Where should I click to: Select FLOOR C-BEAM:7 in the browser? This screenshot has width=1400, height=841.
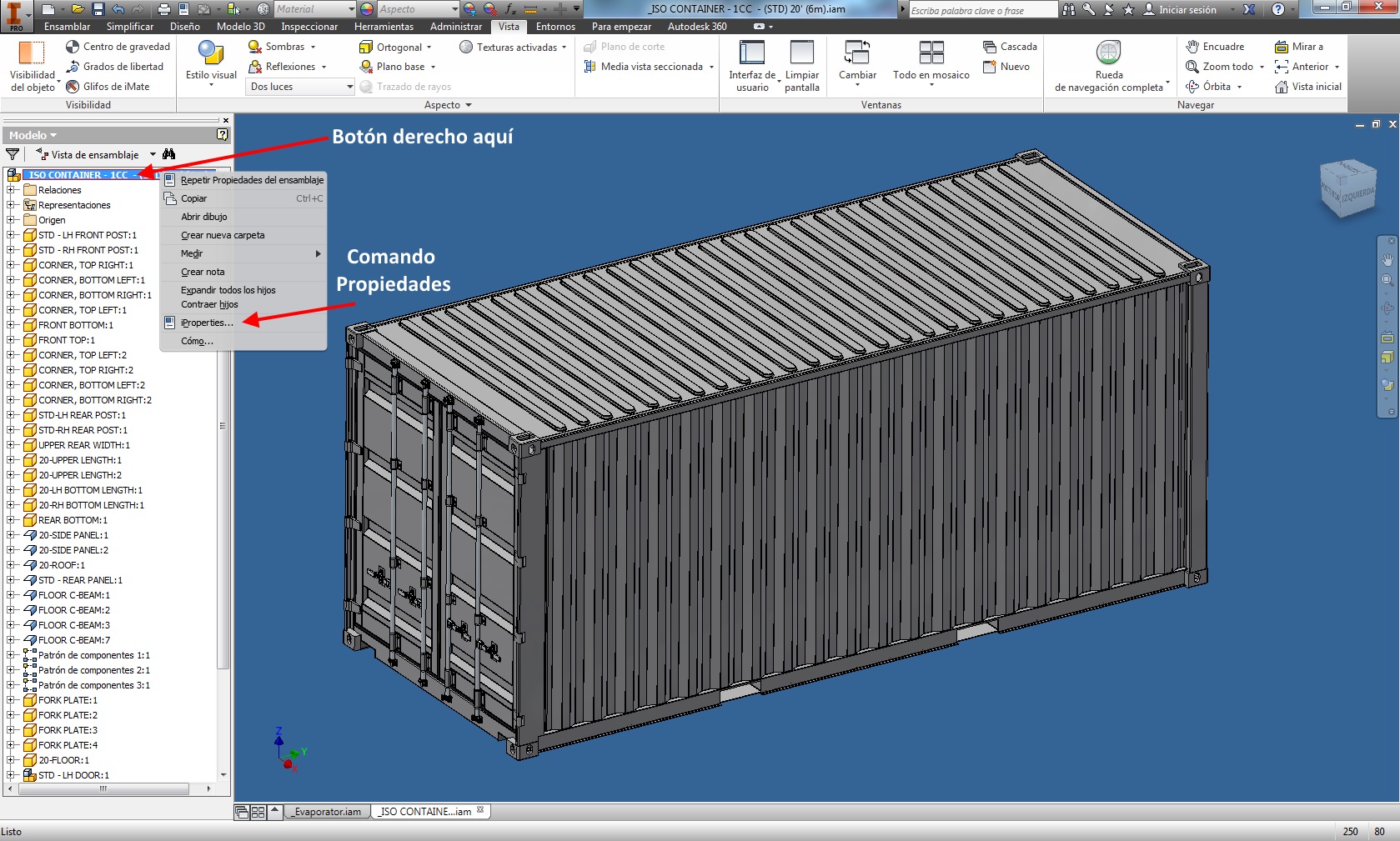73,640
